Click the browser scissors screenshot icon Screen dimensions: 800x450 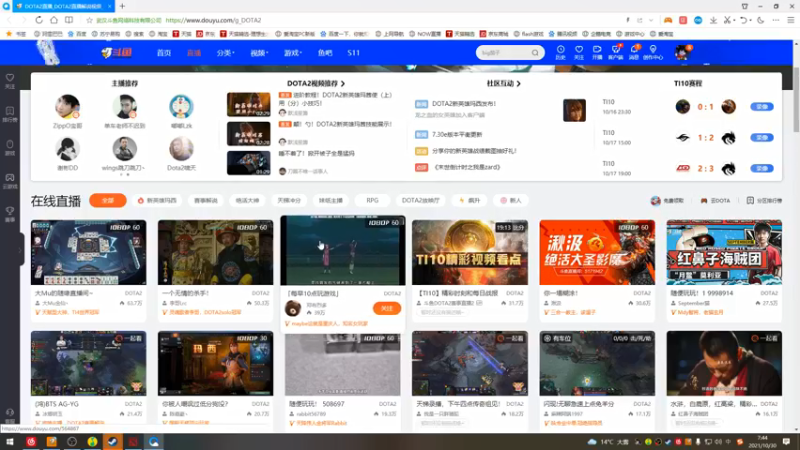pos(728,20)
